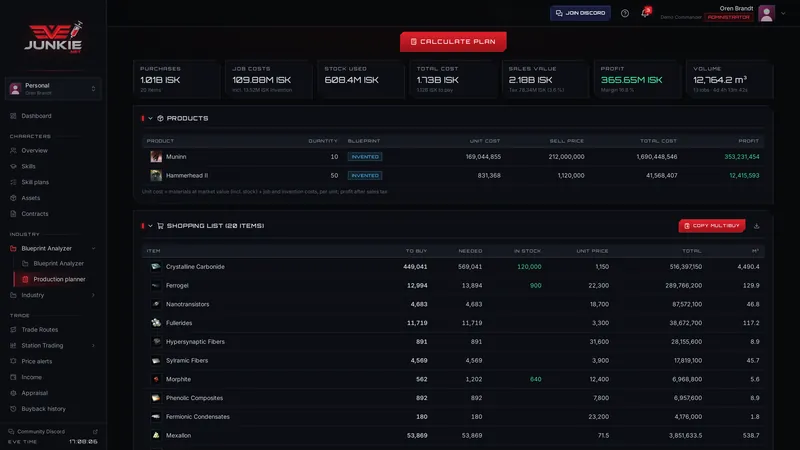This screenshot has width=800, height=450.
Task: Click the Copy Multibuy button
Action: (x=712, y=226)
